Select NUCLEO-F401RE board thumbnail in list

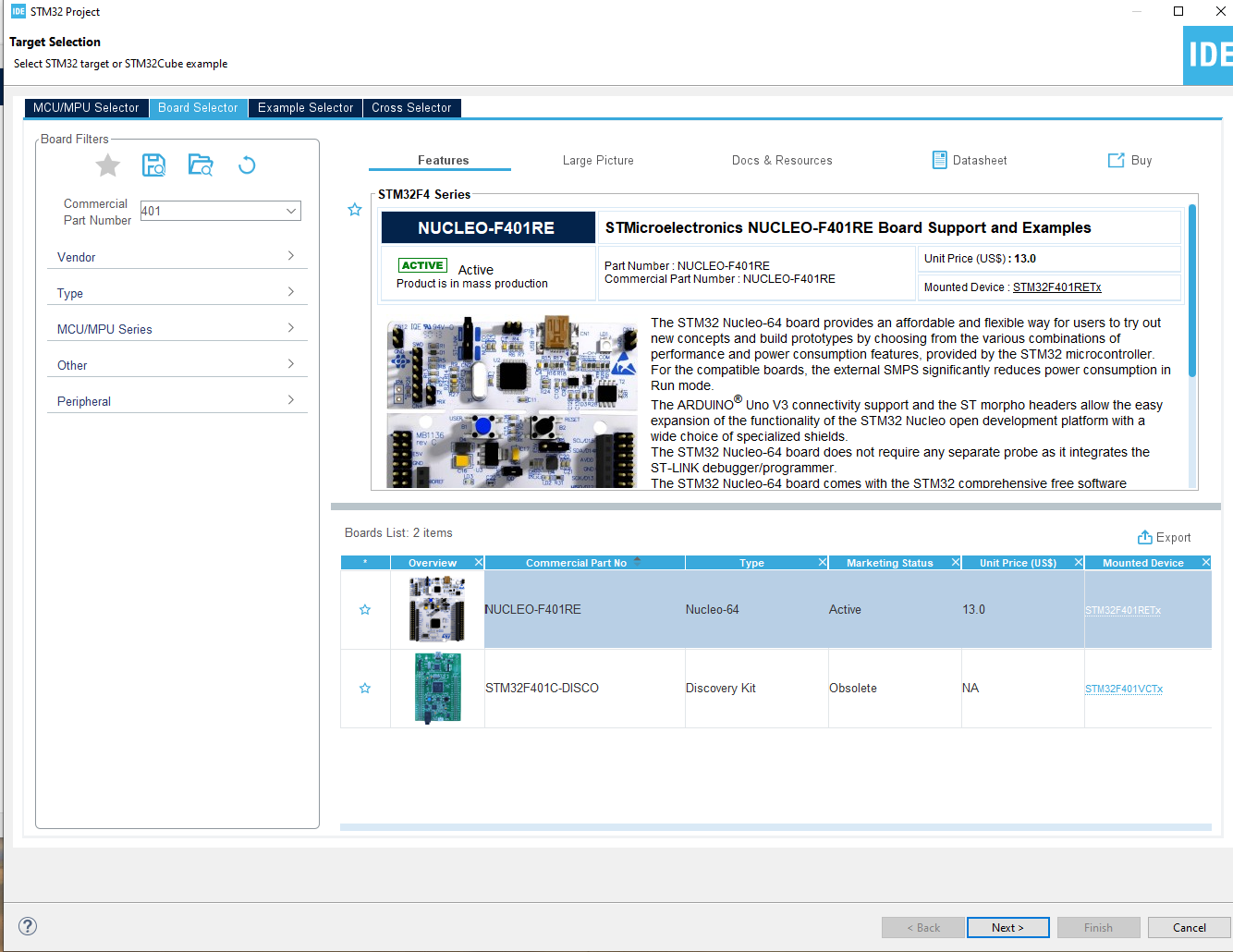point(436,609)
